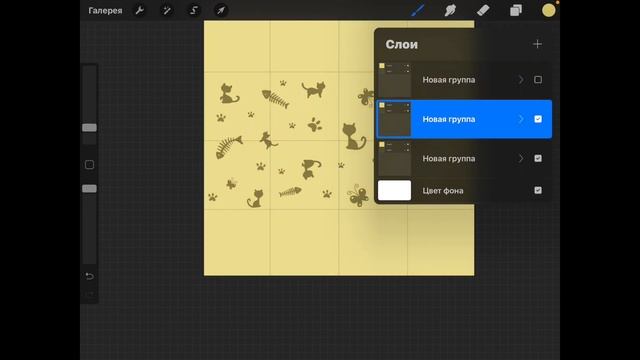
Task: Hide the highlighted Новая группа group
Action: [538, 119]
